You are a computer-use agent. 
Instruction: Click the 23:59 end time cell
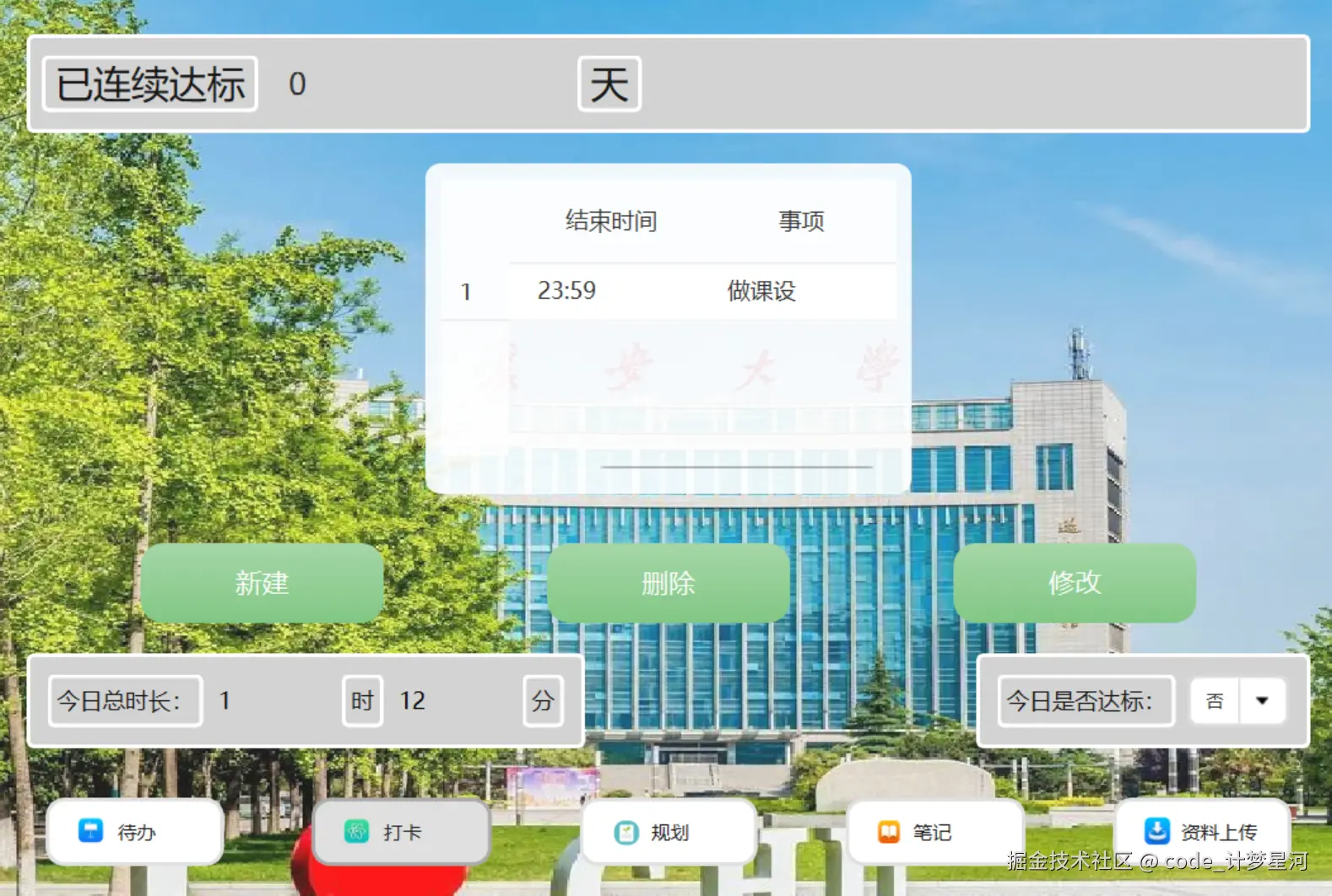coord(566,291)
